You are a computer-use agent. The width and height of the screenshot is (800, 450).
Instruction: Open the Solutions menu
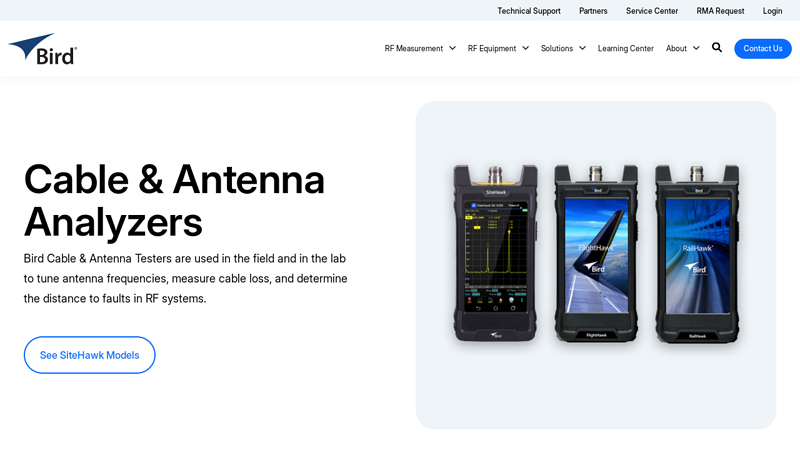coord(557,48)
